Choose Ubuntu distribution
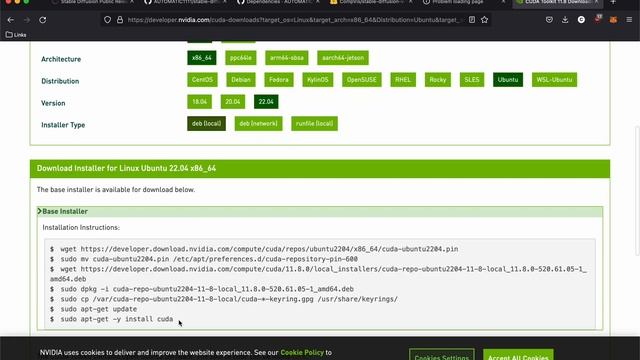Screen dimensions: 640x360 [508, 80]
